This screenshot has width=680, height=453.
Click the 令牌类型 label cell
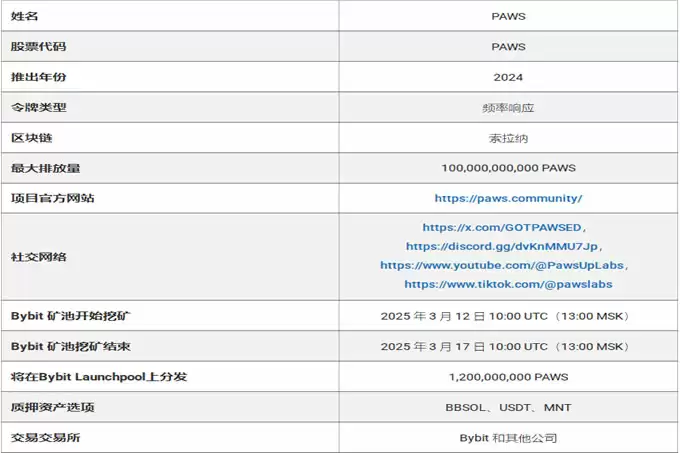[x=170, y=107]
